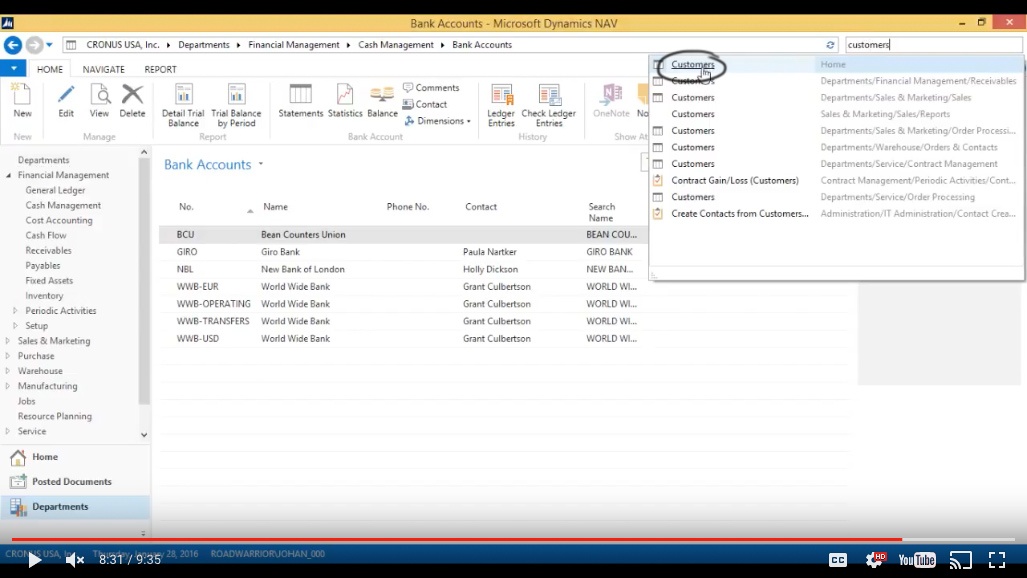Open Comments for bank account
The image size is (1027, 578).
click(x=431, y=88)
